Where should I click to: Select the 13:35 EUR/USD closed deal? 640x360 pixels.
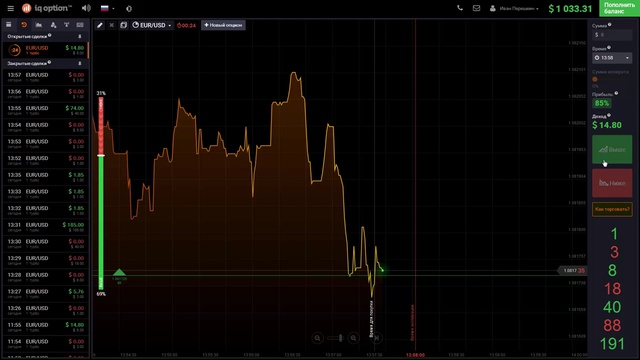(45, 177)
